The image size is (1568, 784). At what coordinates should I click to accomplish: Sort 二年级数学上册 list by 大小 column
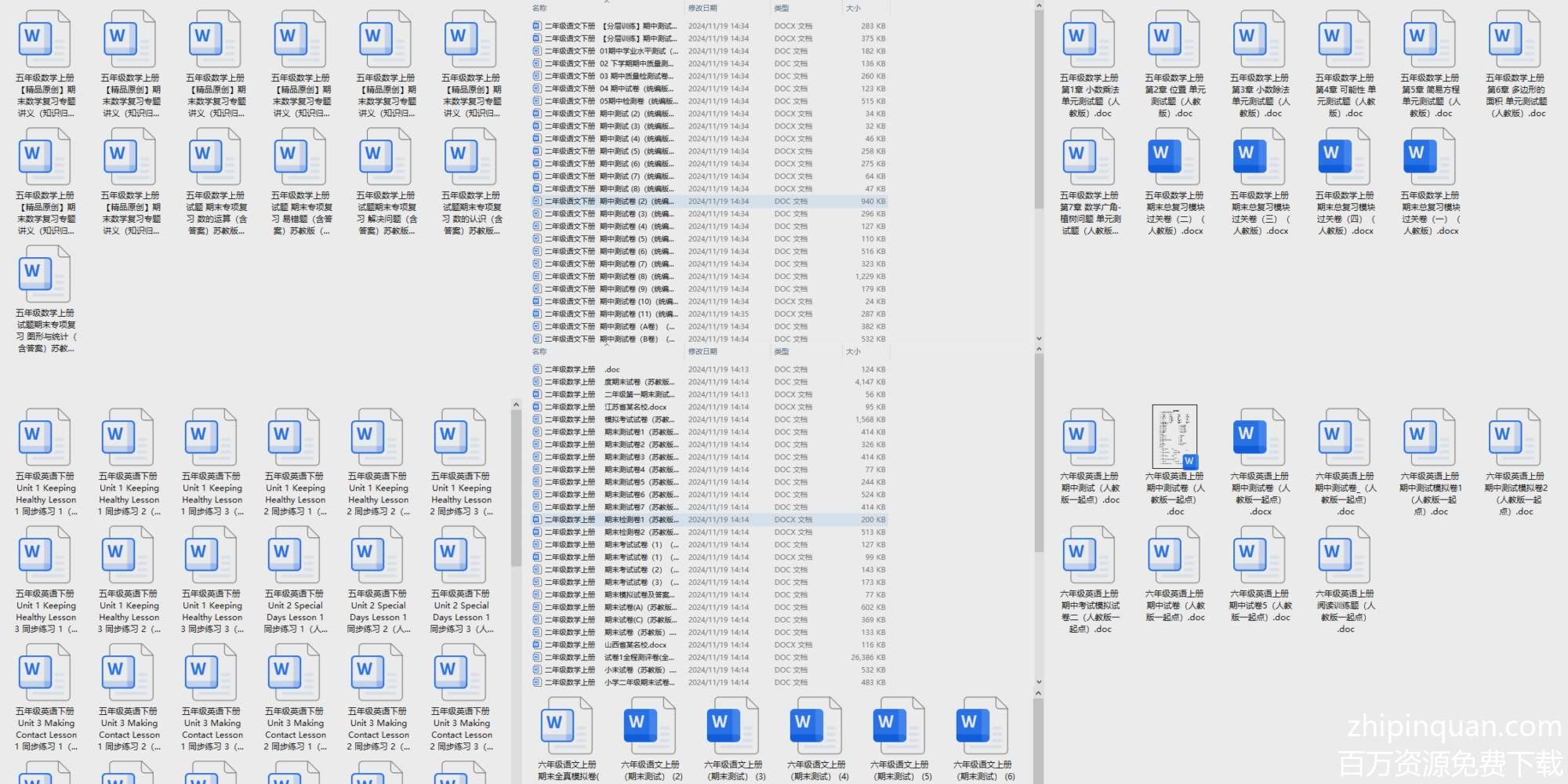point(853,352)
